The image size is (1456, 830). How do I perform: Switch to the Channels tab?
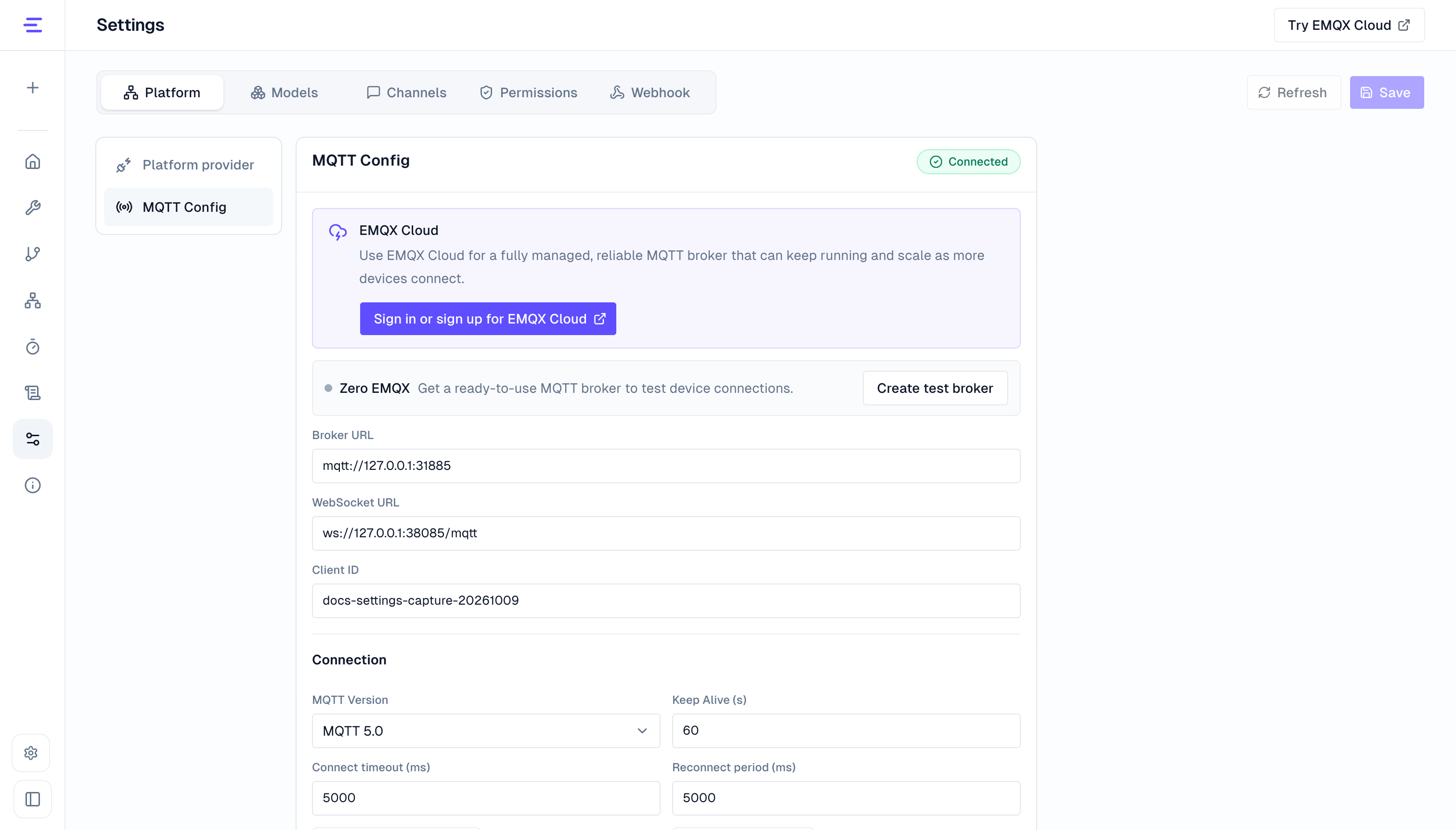point(406,92)
